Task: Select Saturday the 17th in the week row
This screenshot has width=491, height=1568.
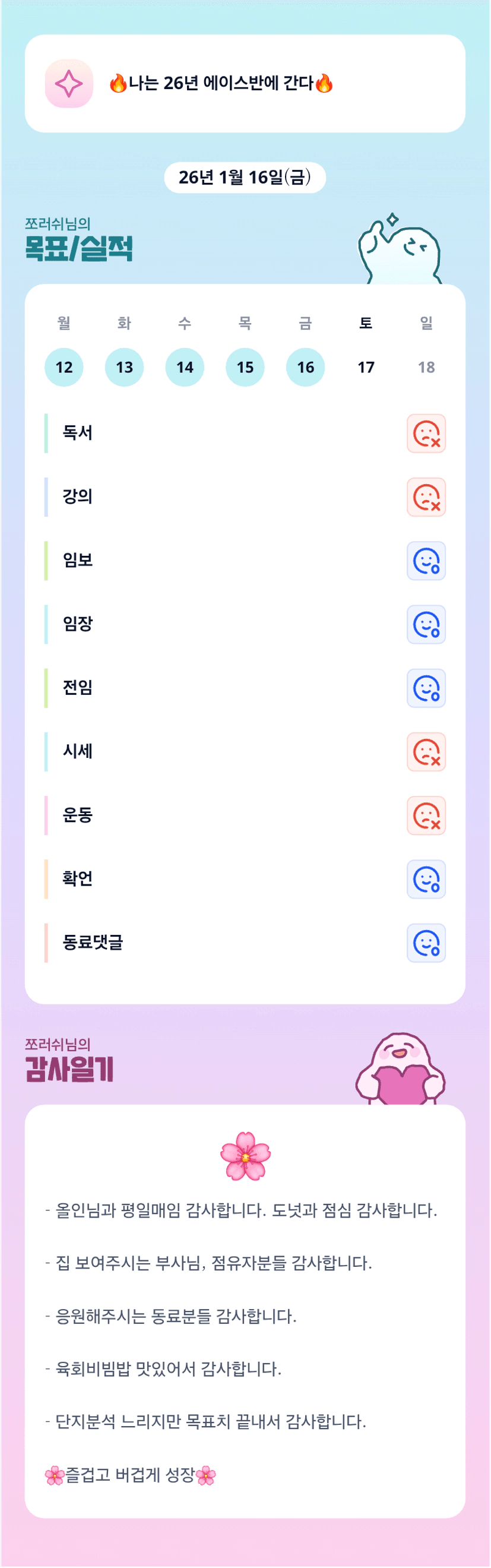Action: 366,367
